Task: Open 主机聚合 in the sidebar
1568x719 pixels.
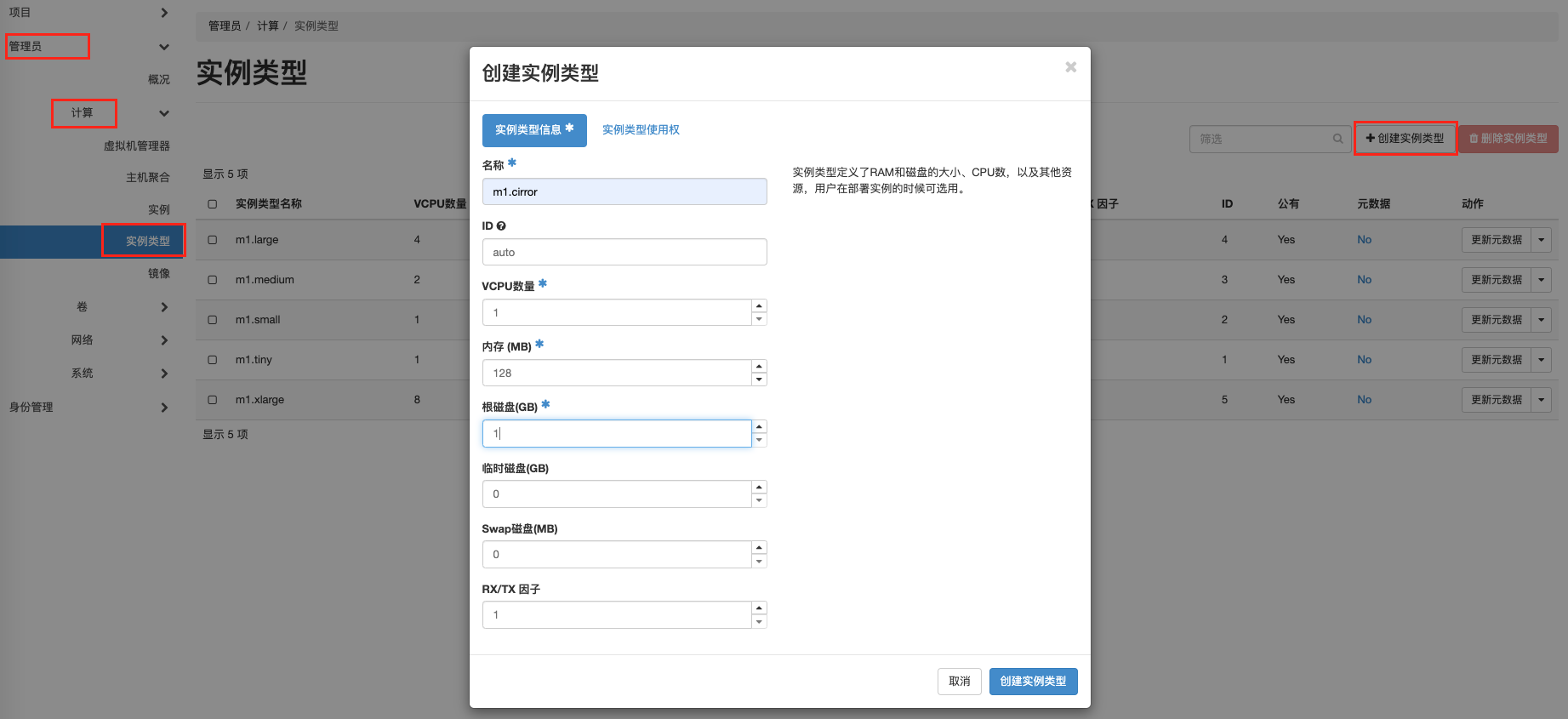Action: point(148,178)
